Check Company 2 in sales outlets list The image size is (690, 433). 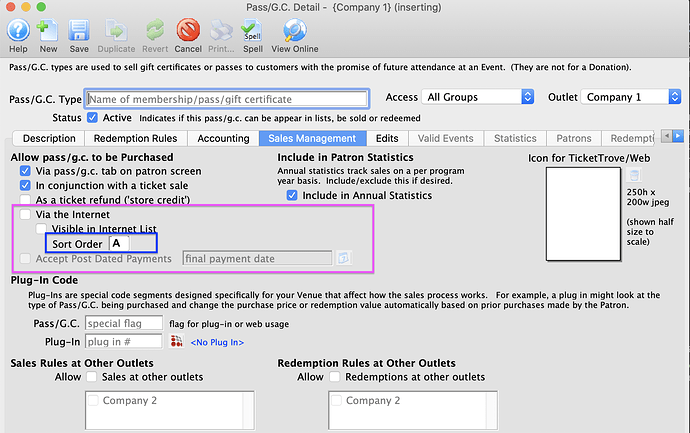tap(93, 400)
